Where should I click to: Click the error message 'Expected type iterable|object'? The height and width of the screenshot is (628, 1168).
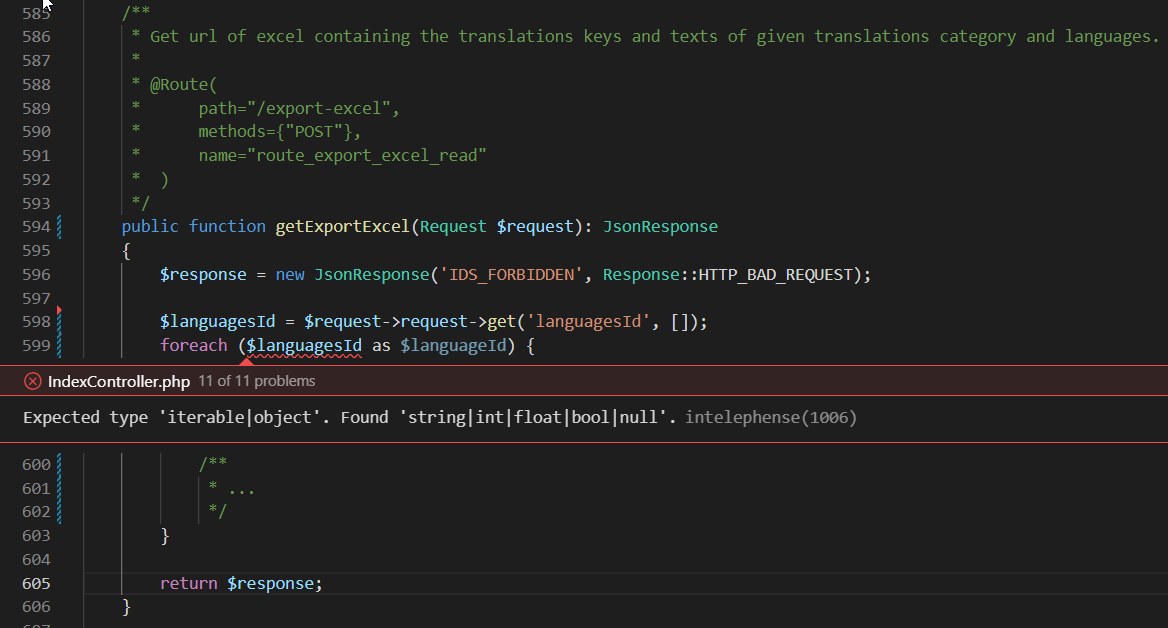click(x=349, y=417)
